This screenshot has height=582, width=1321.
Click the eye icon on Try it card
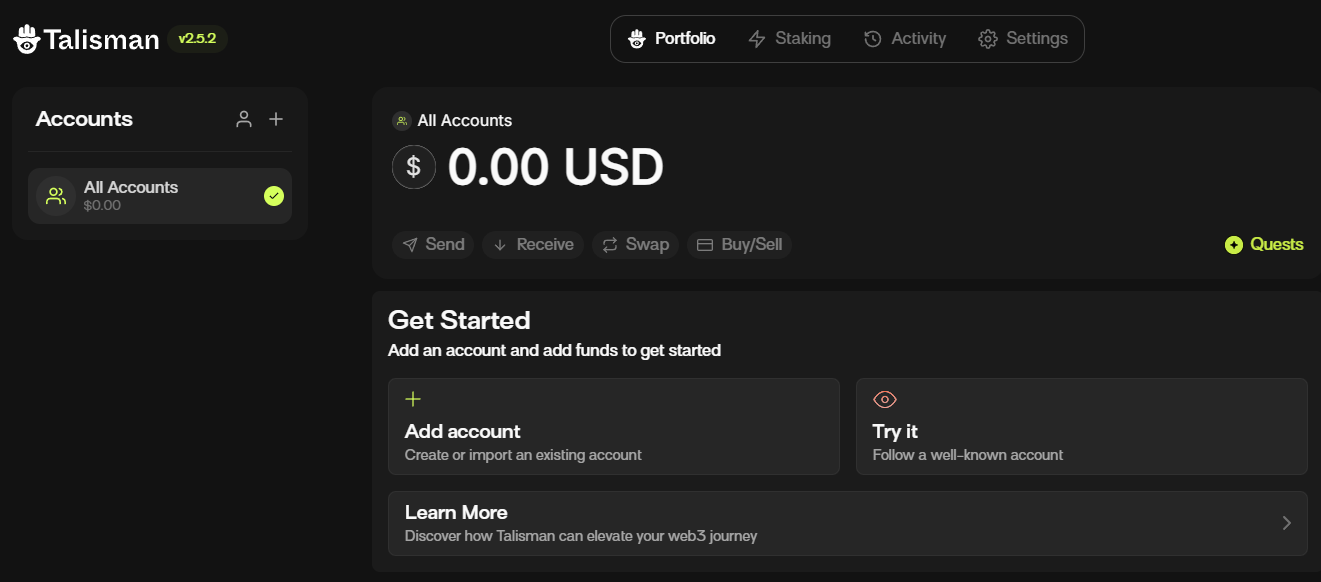coord(885,400)
